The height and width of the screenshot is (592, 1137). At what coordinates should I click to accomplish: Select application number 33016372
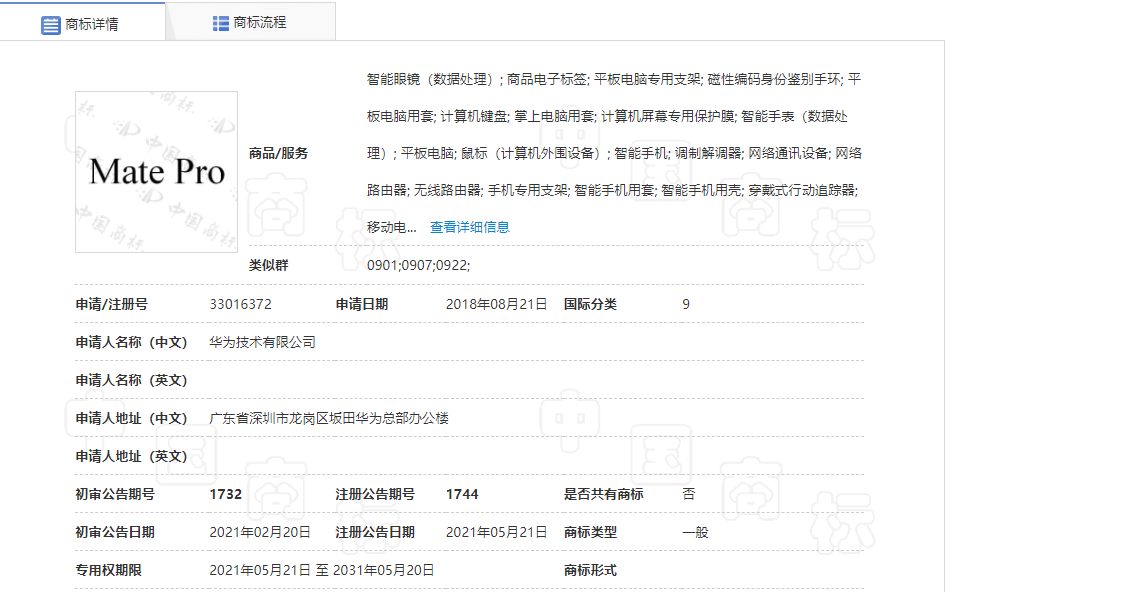click(x=240, y=304)
